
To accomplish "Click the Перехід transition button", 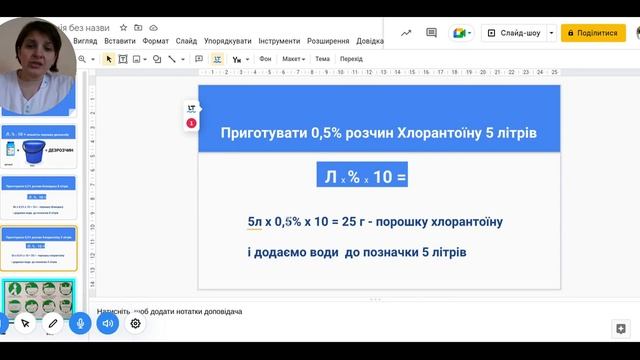I will [351, 59].
